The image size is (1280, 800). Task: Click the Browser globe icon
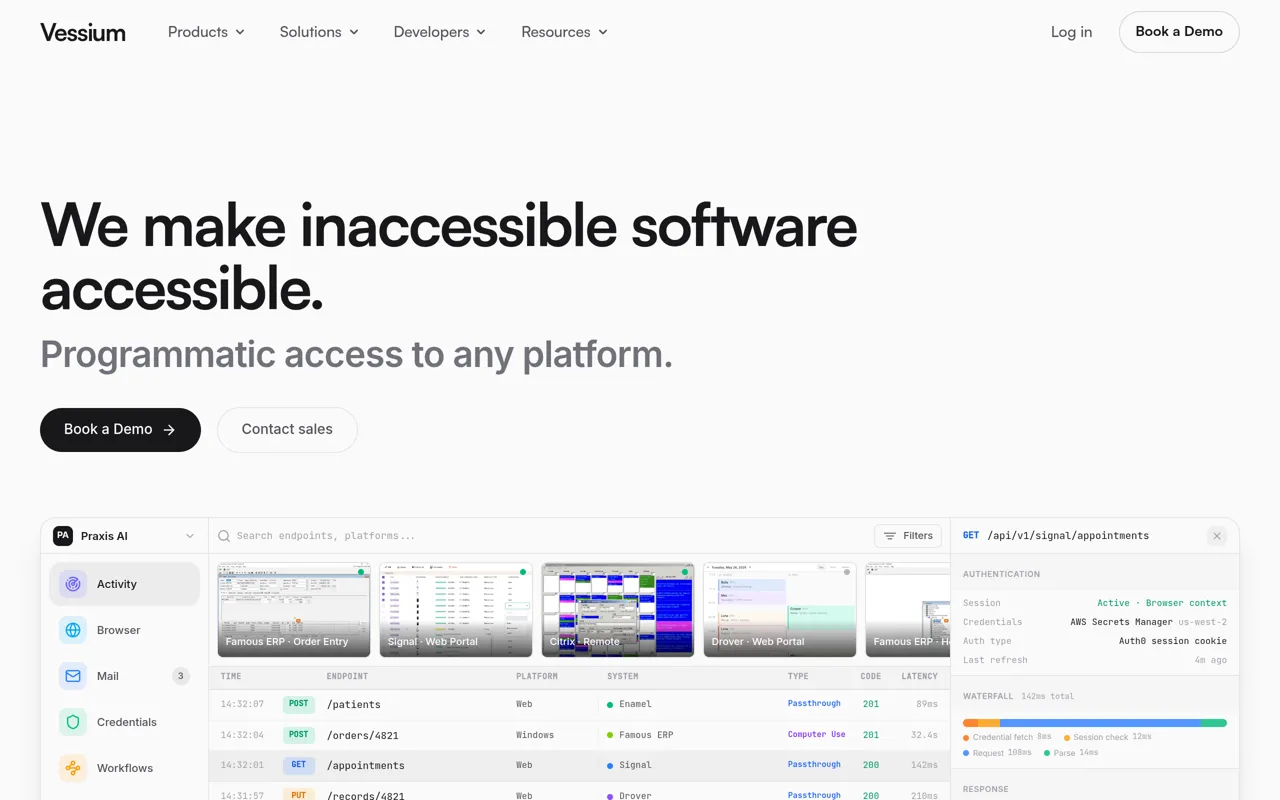(x=73, y=630)
